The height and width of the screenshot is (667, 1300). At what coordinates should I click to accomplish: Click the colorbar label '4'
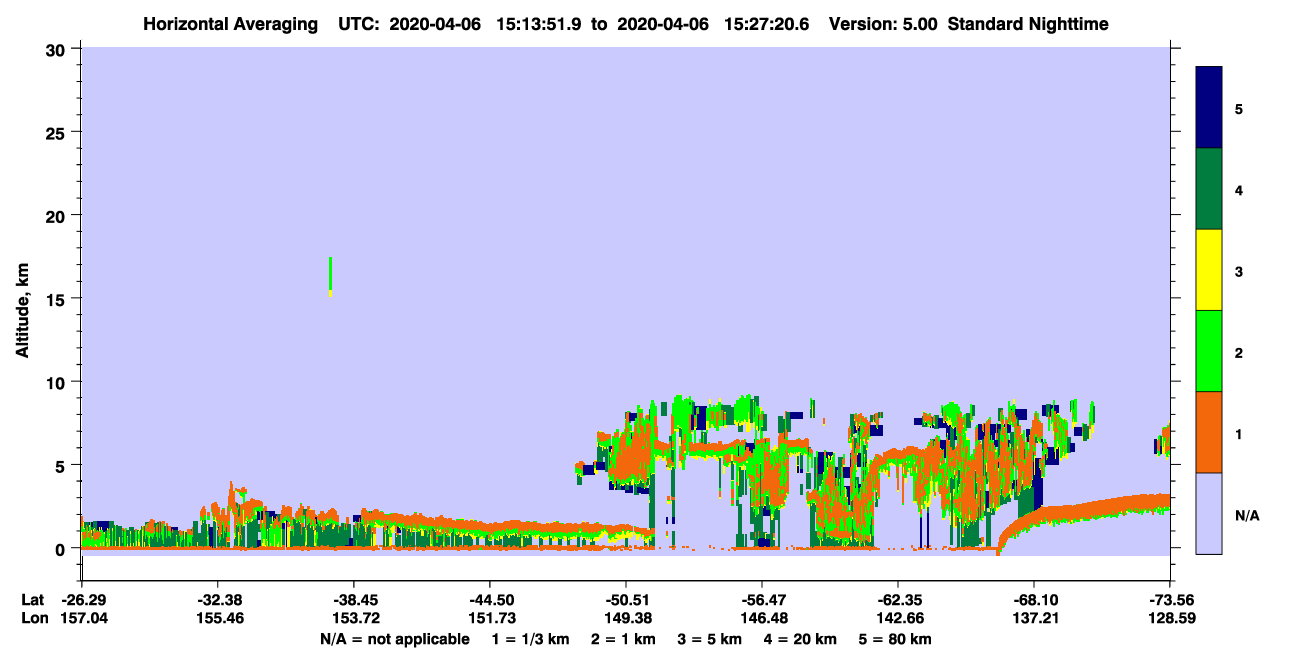point(1238,189)
